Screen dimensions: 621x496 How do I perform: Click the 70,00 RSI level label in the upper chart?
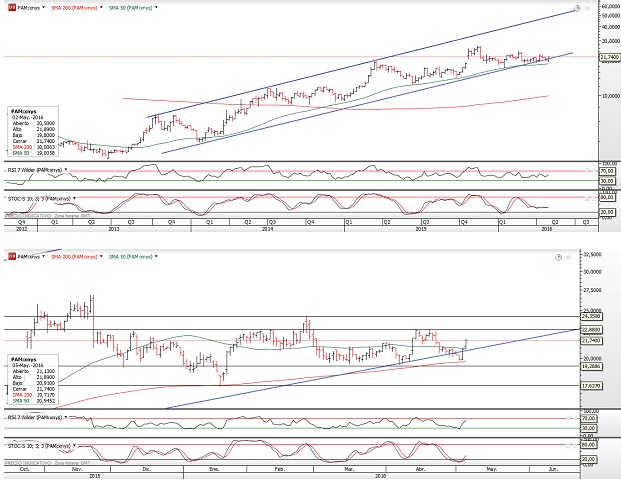pos(608,171)
